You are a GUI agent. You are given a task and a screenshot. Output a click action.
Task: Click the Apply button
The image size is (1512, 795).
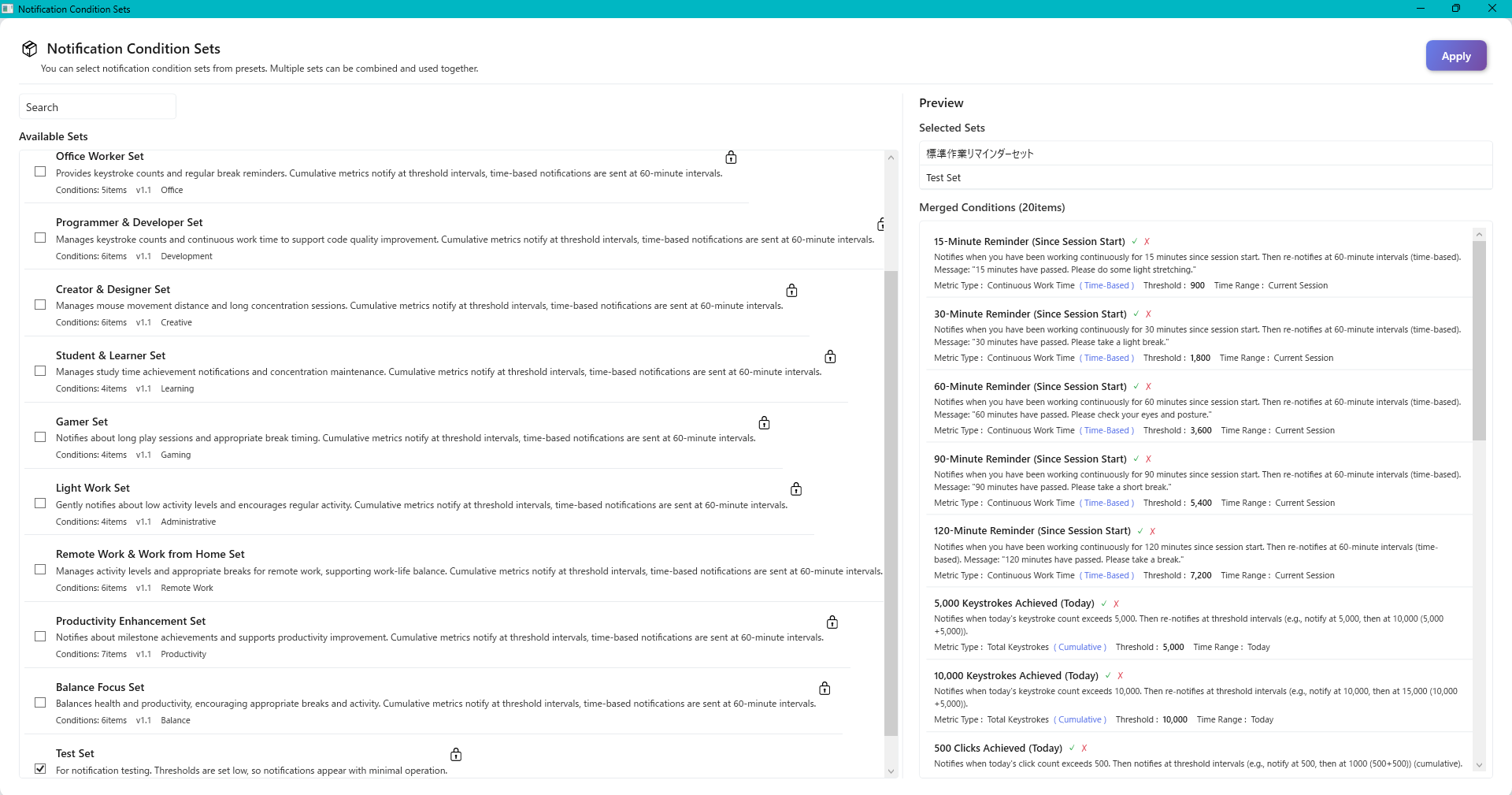(1455, 55)
